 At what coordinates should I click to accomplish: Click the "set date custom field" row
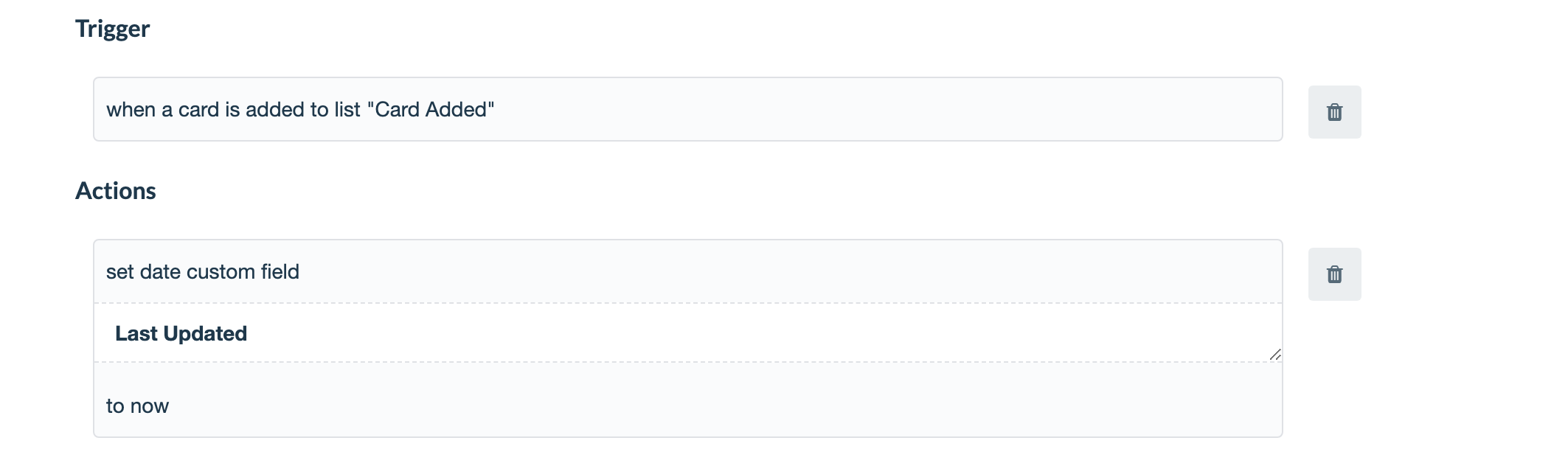(x=687, y=271)
